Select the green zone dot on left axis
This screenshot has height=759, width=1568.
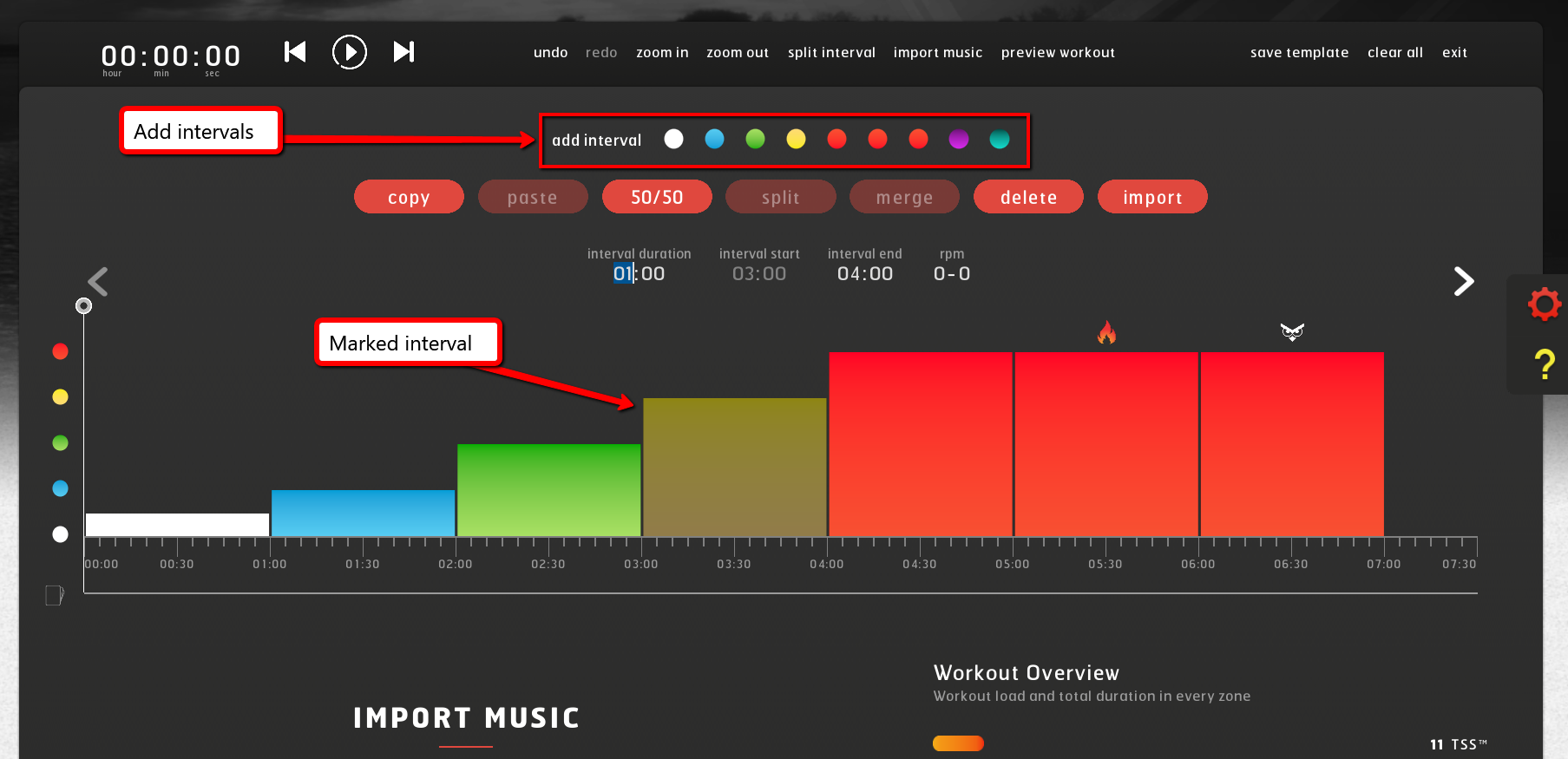[60, 443]
